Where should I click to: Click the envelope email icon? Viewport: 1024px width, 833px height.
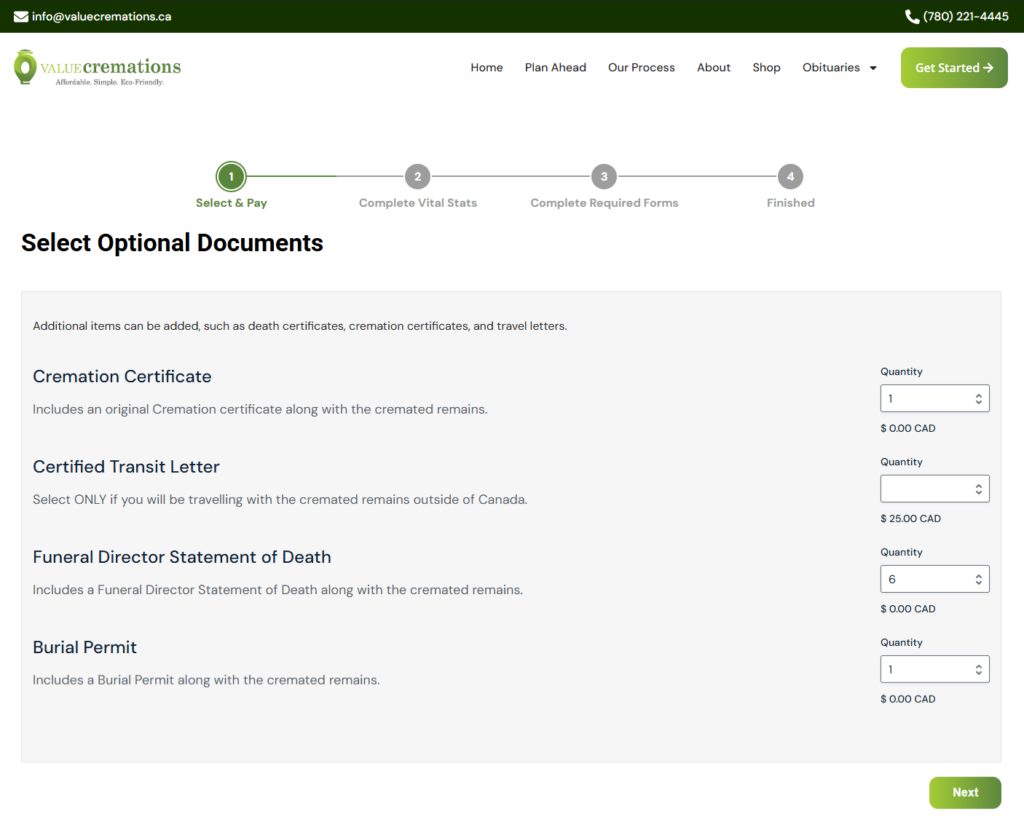(x=21, y=16)
